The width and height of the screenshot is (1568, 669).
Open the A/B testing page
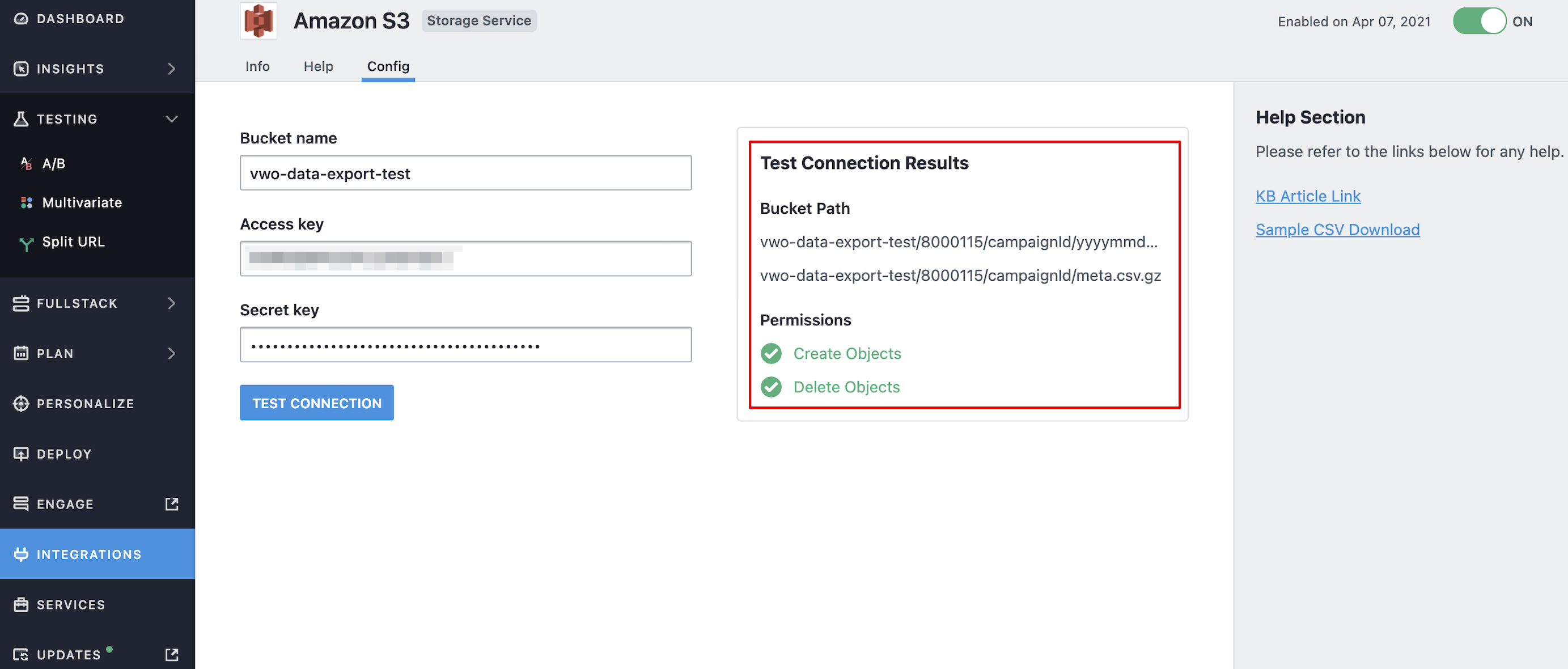click(x=53, y=163)
